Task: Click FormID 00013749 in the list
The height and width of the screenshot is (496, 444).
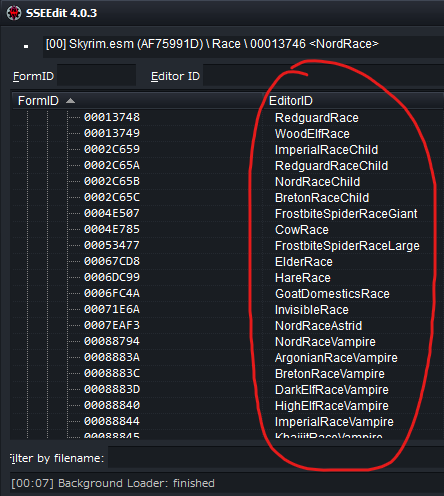Action: tap(112, 133)
